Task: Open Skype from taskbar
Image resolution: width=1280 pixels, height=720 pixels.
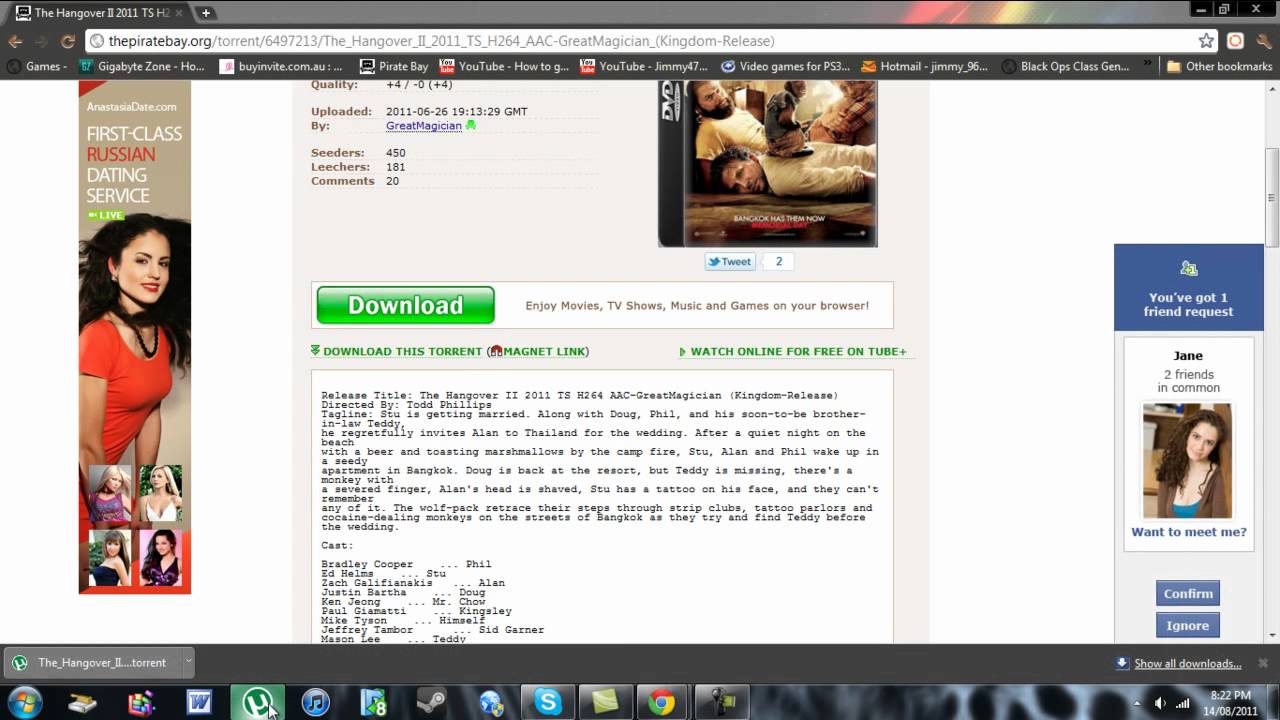Action: coord(548,703)
